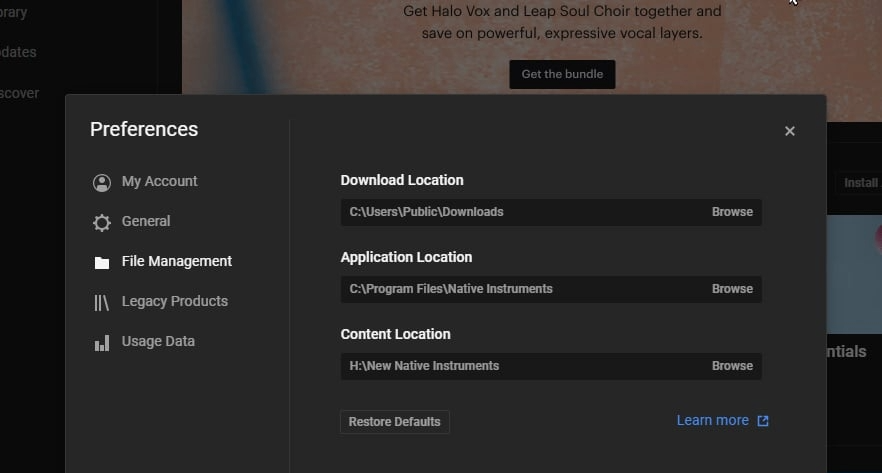
Task: Click the General gear icon
Action: (x=102, y=223)
